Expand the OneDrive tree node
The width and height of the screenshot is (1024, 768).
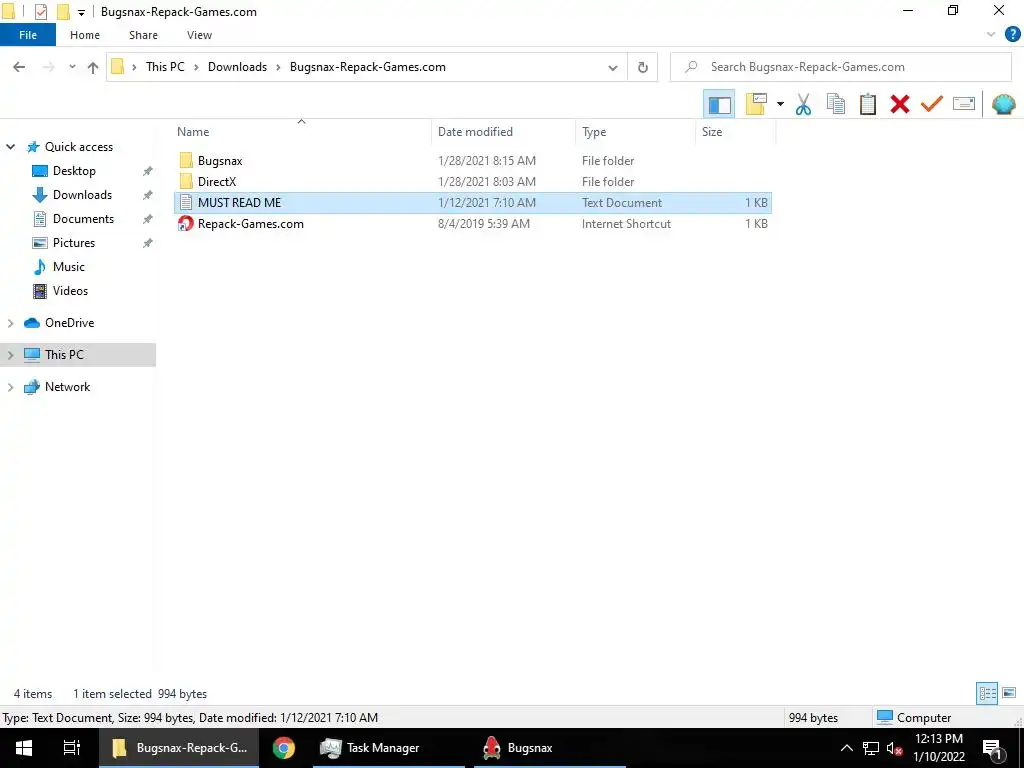10,323
